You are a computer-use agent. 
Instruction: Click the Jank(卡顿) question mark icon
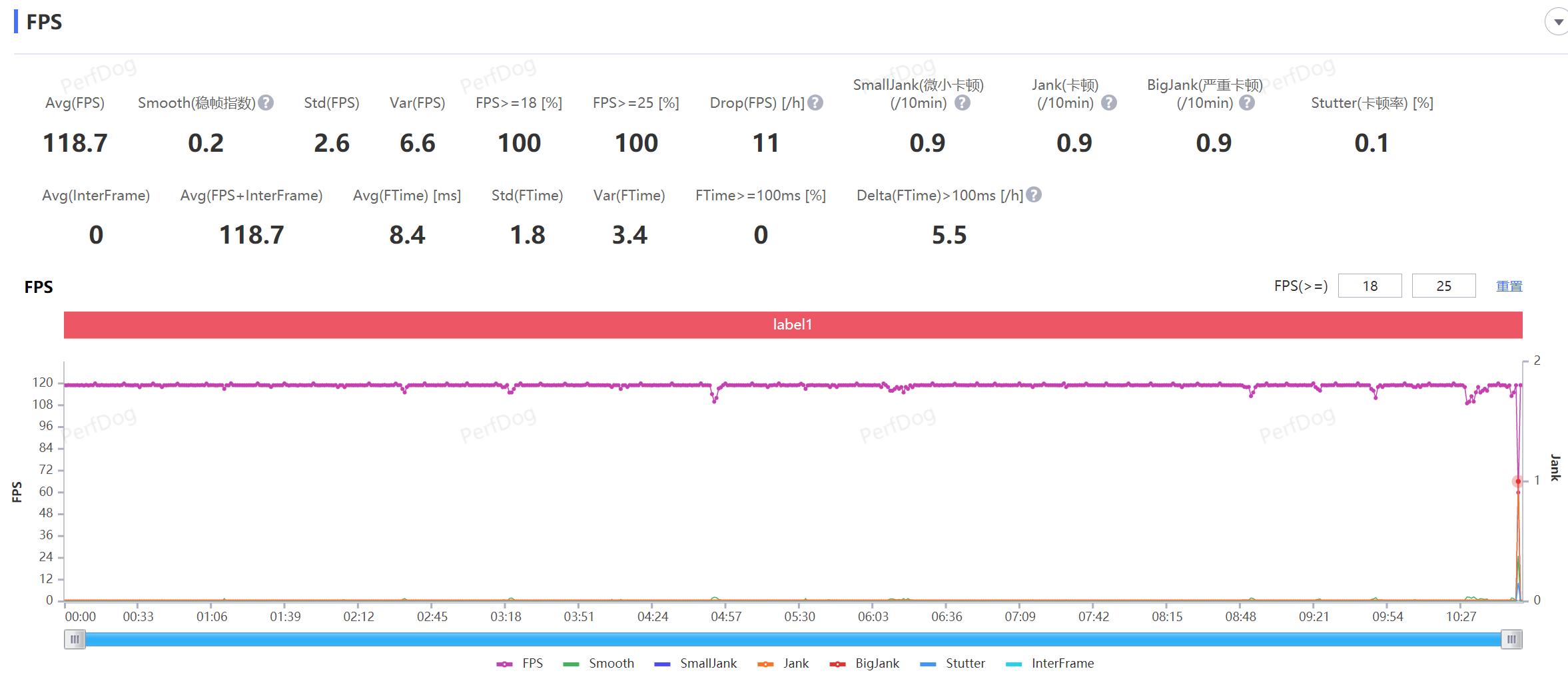(1108, 103)
